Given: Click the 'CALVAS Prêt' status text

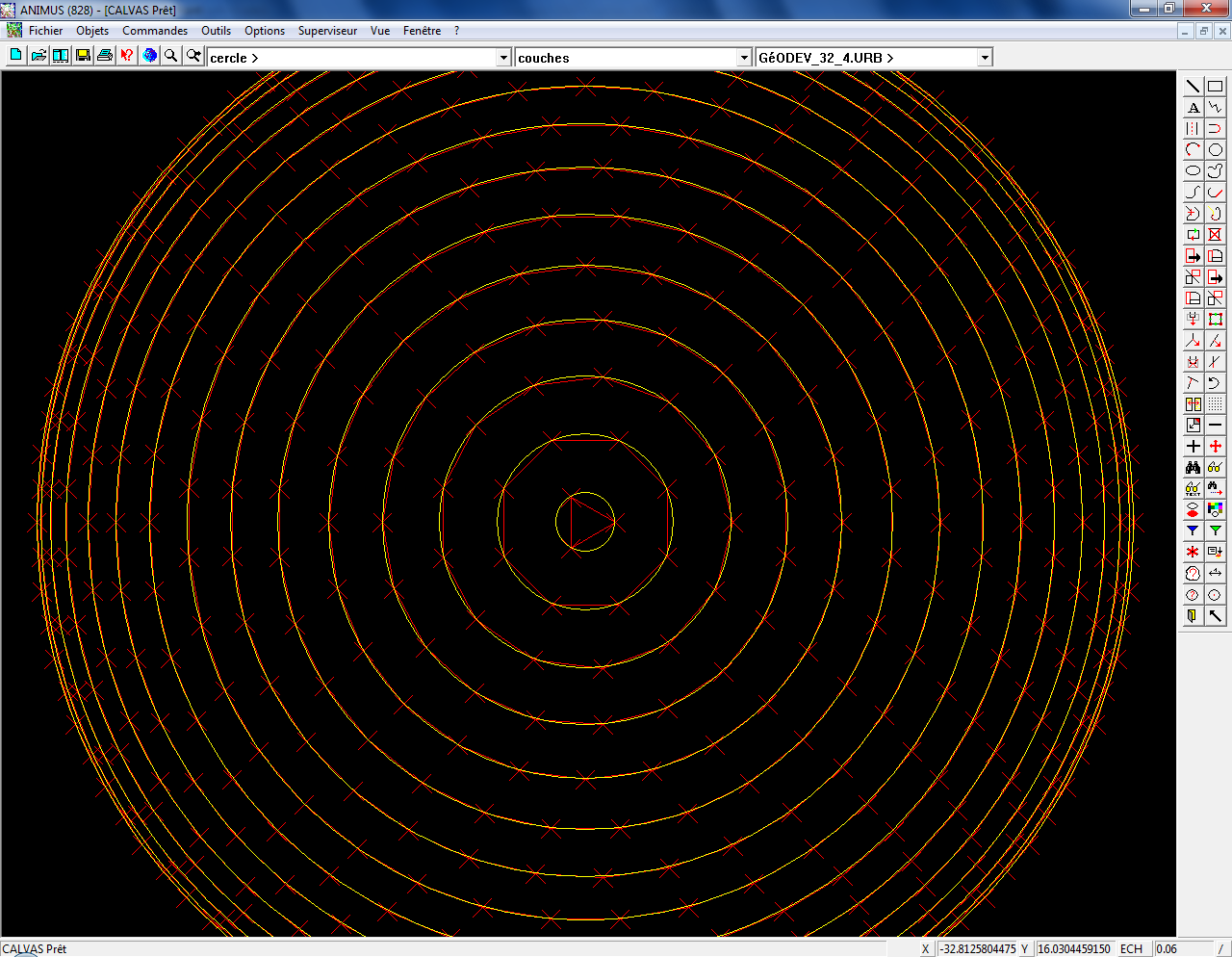Looking at the screenshot, I should (x=35, y=948).
